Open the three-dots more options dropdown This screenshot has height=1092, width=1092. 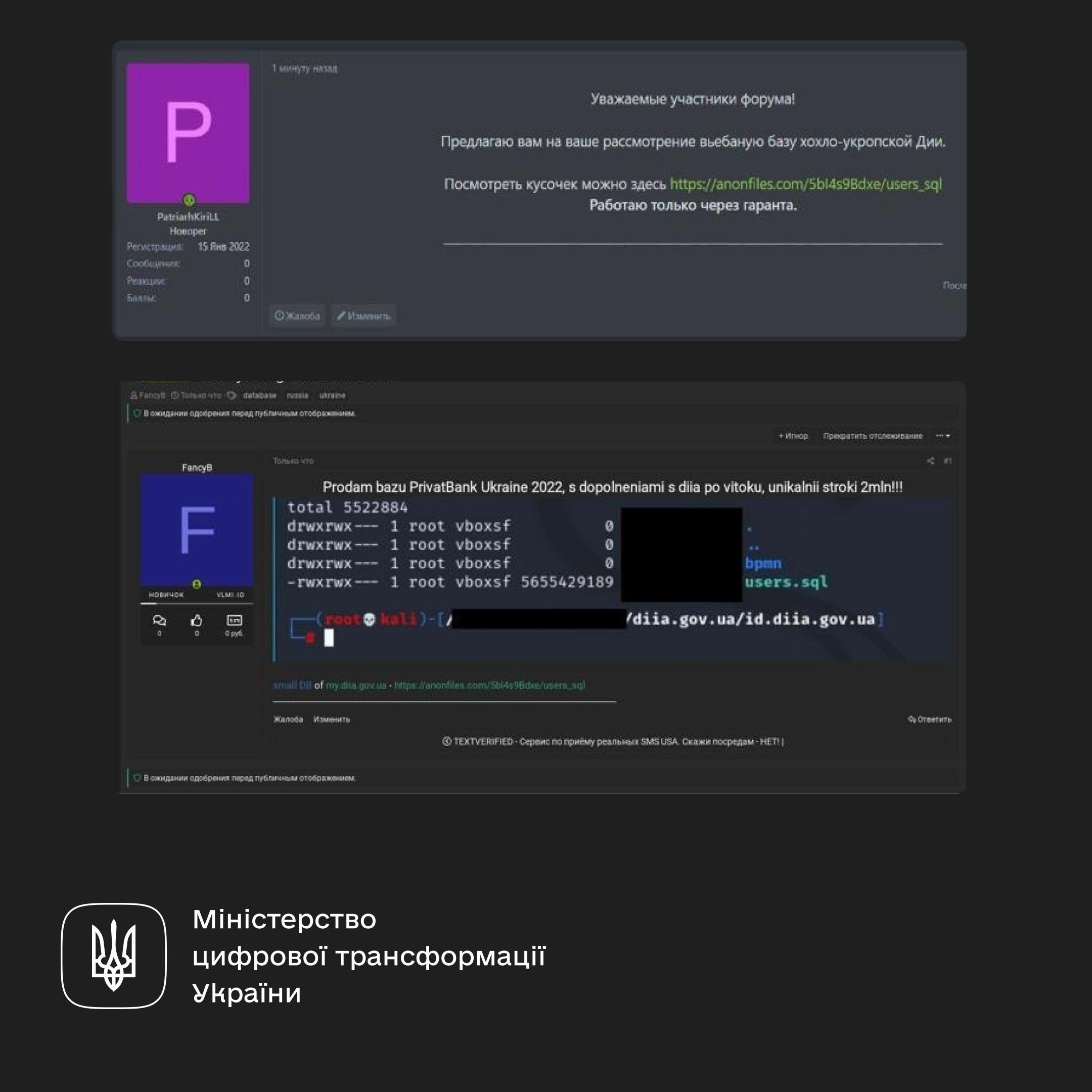tap(942, 436)
